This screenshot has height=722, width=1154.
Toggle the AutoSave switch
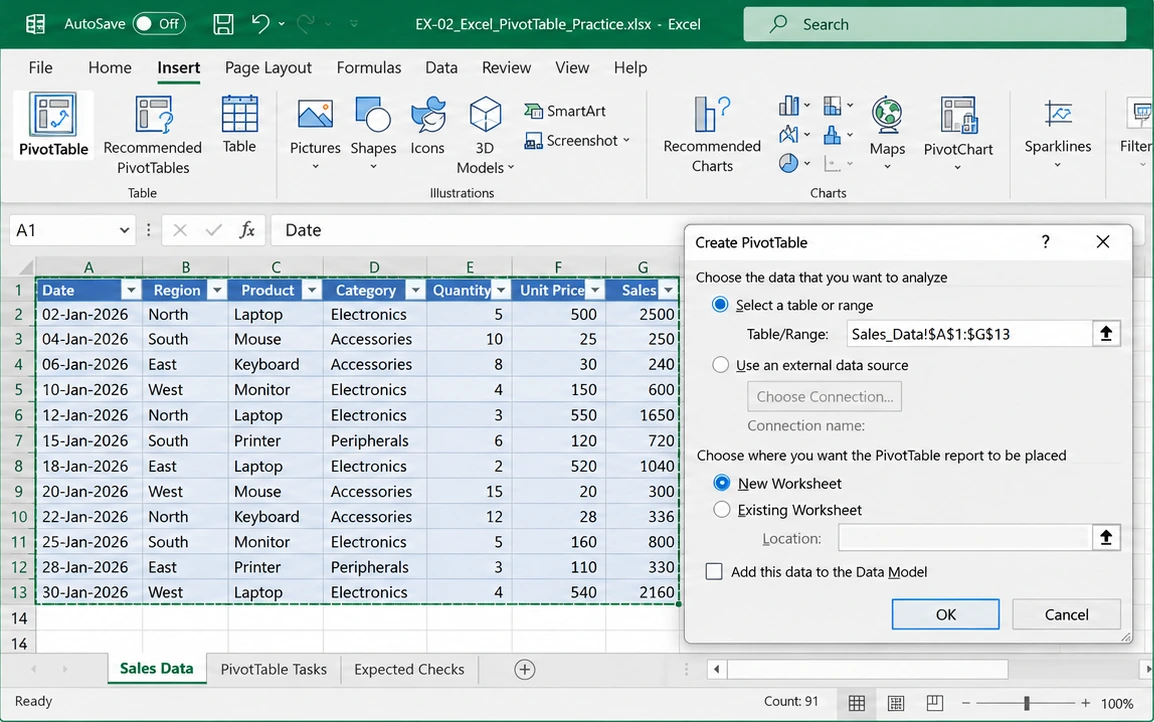tap(159, 24)
